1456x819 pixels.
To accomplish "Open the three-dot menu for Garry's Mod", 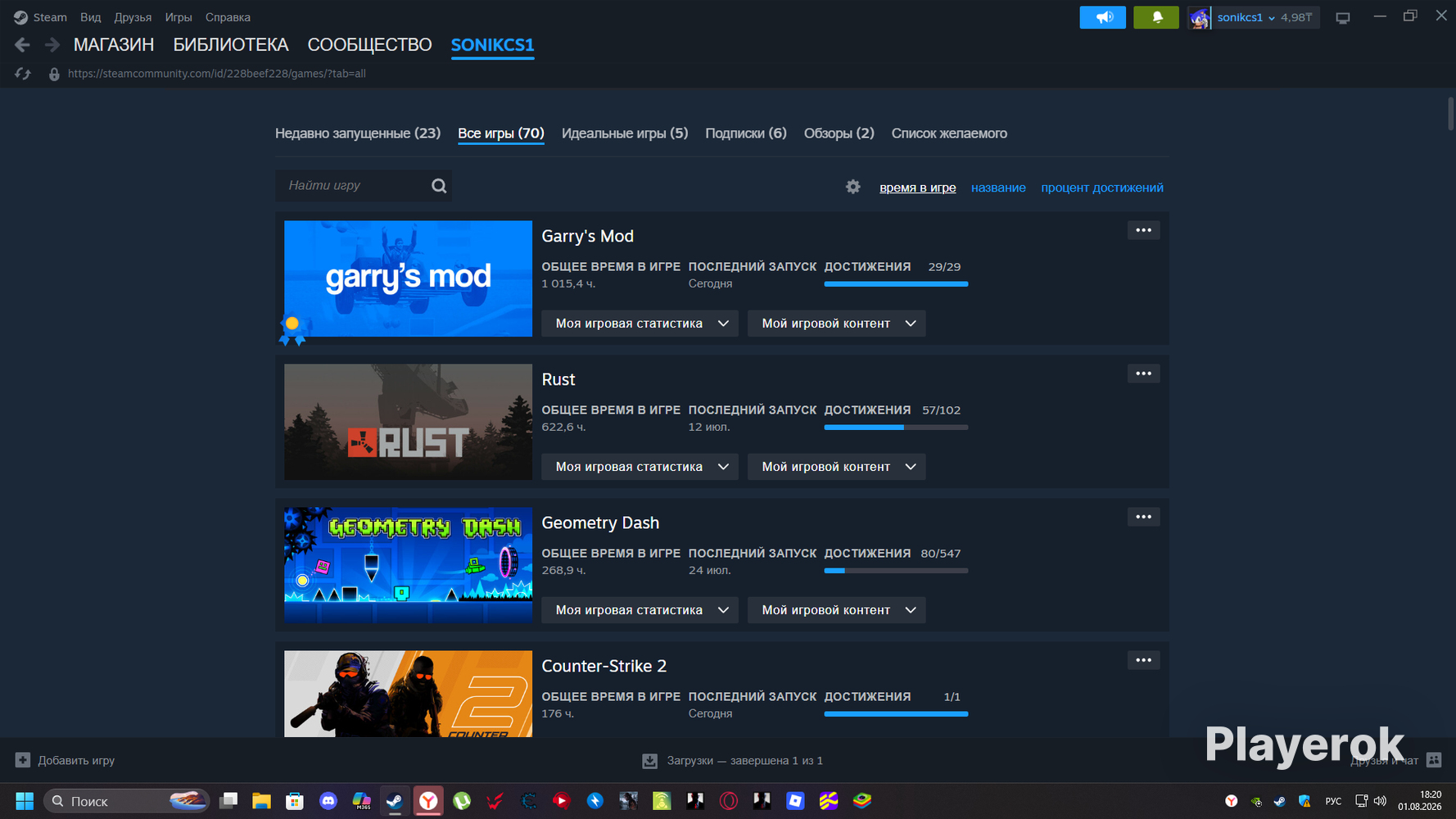I will pyautogui.click(x=1143, y=230).
